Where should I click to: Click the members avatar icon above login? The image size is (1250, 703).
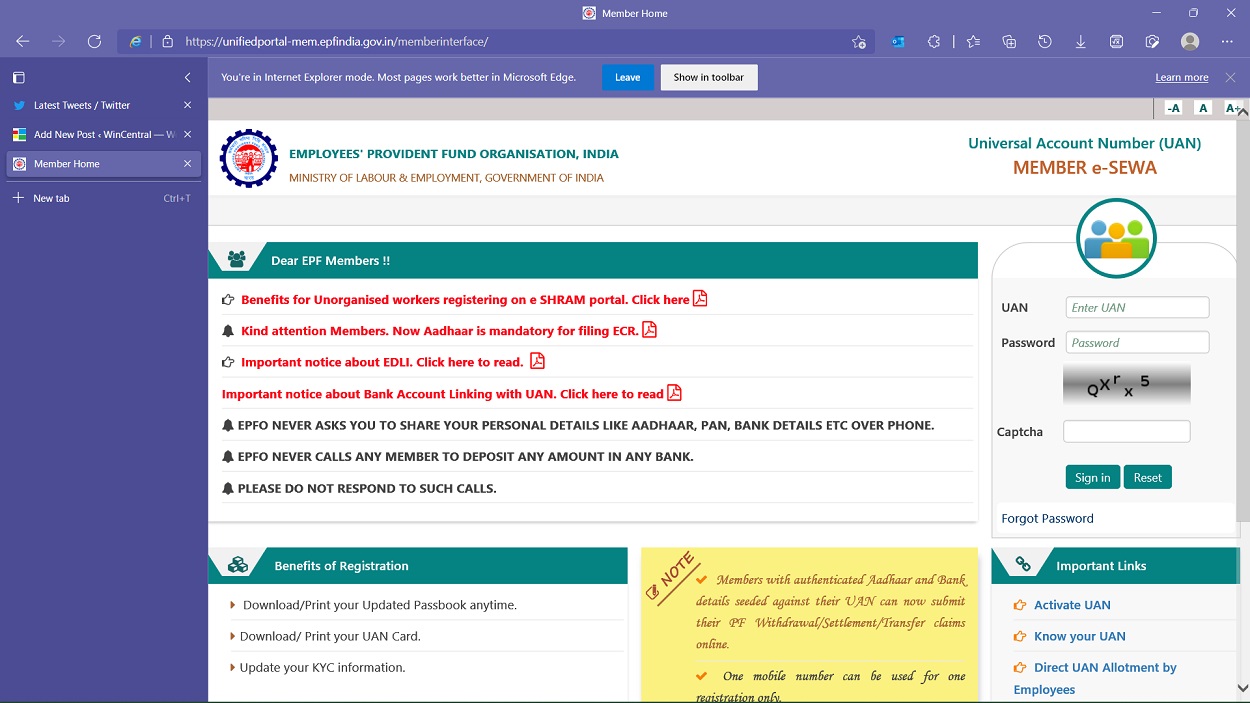tap(1116, 238)
